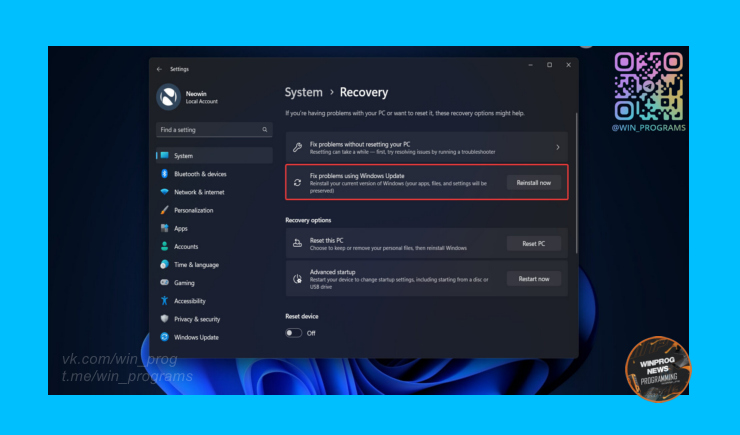Screen dimensions: 740x435
Task: Click the Reinstall now button
Action: tap(534, 183)
